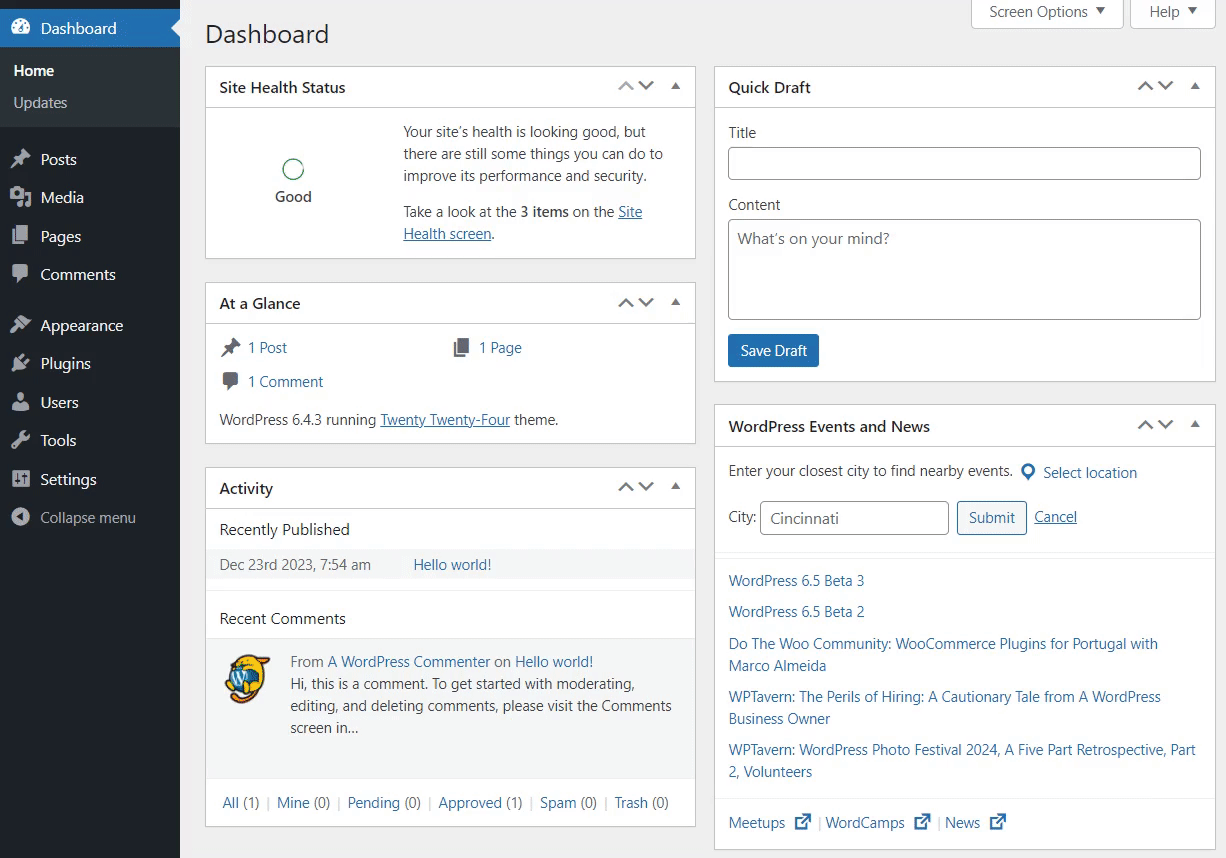Open the Twenty Twenty-Four theme link
The width and height of the screenshot is (1226, 858).
[445, 420]
